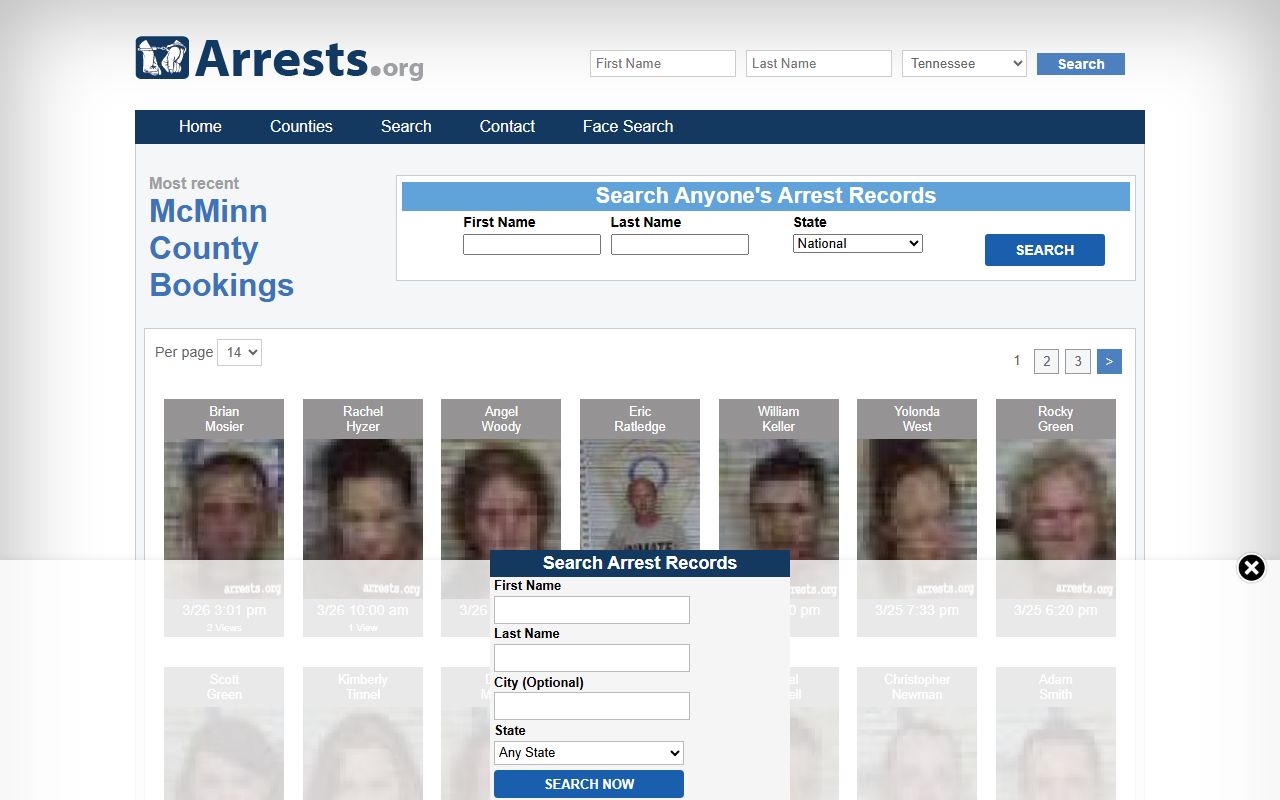Screen dimensions: 1280x800
Task: Click the SEARCH NOW button
Action: 589,784
